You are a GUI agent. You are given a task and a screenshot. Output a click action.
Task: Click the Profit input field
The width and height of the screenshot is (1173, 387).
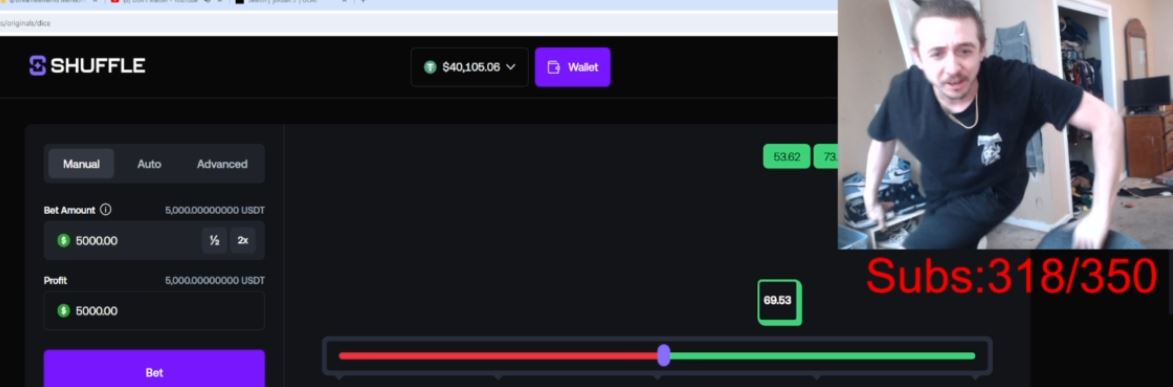point(154,311)
